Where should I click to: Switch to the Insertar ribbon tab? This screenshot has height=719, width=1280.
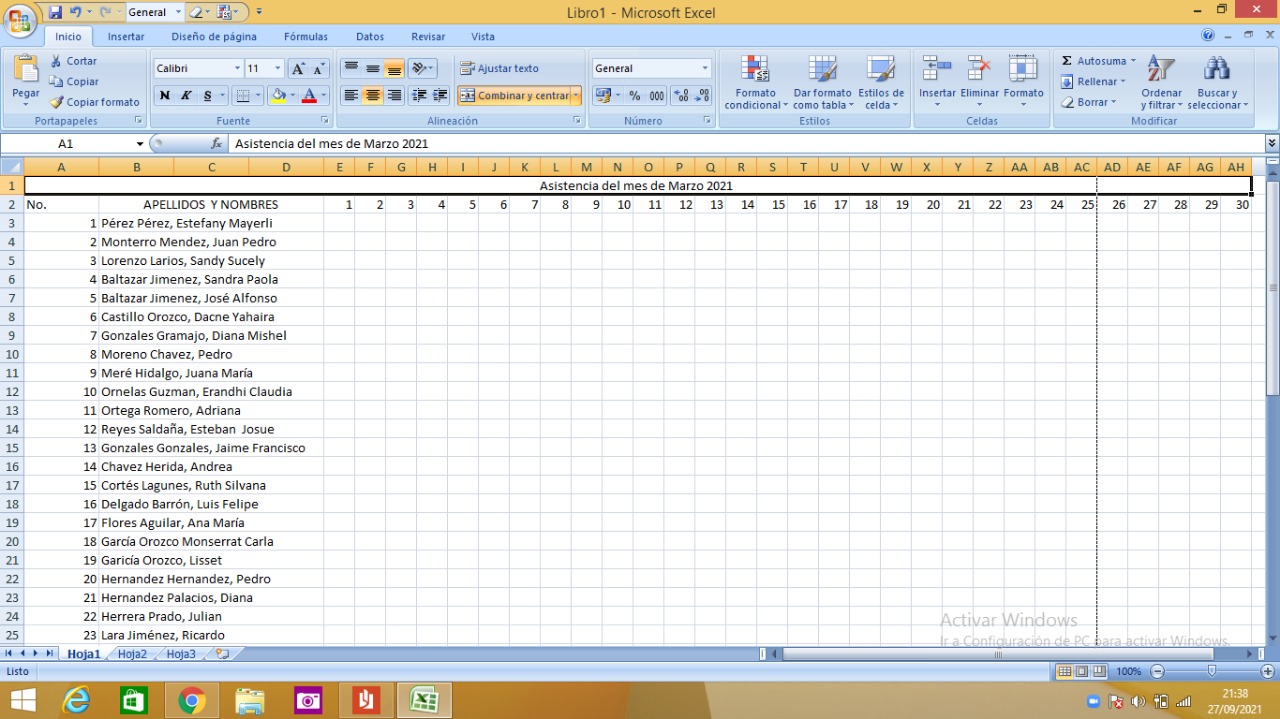pos(126,37)
